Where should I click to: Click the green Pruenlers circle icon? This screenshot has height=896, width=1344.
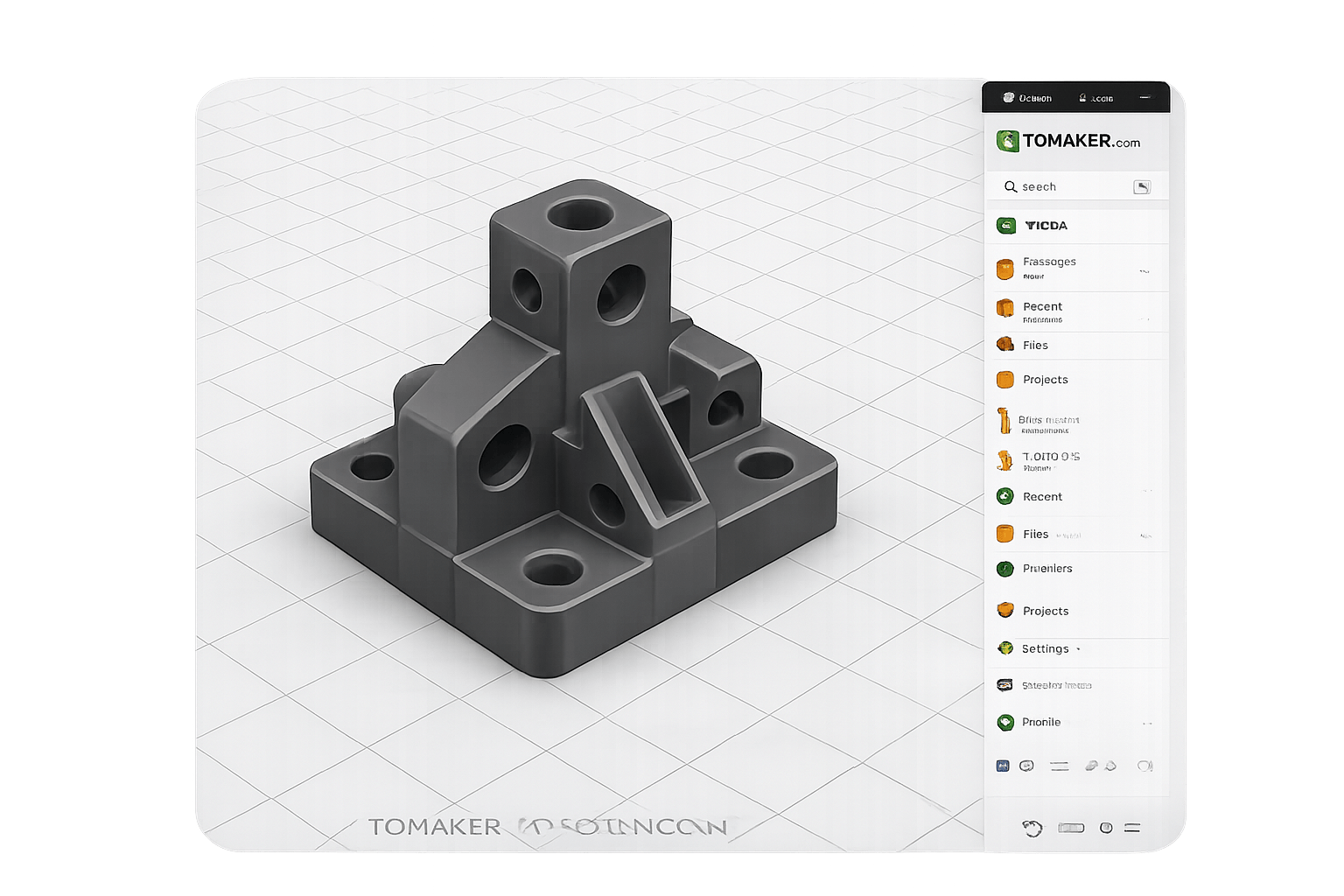tap(1005, 569)
